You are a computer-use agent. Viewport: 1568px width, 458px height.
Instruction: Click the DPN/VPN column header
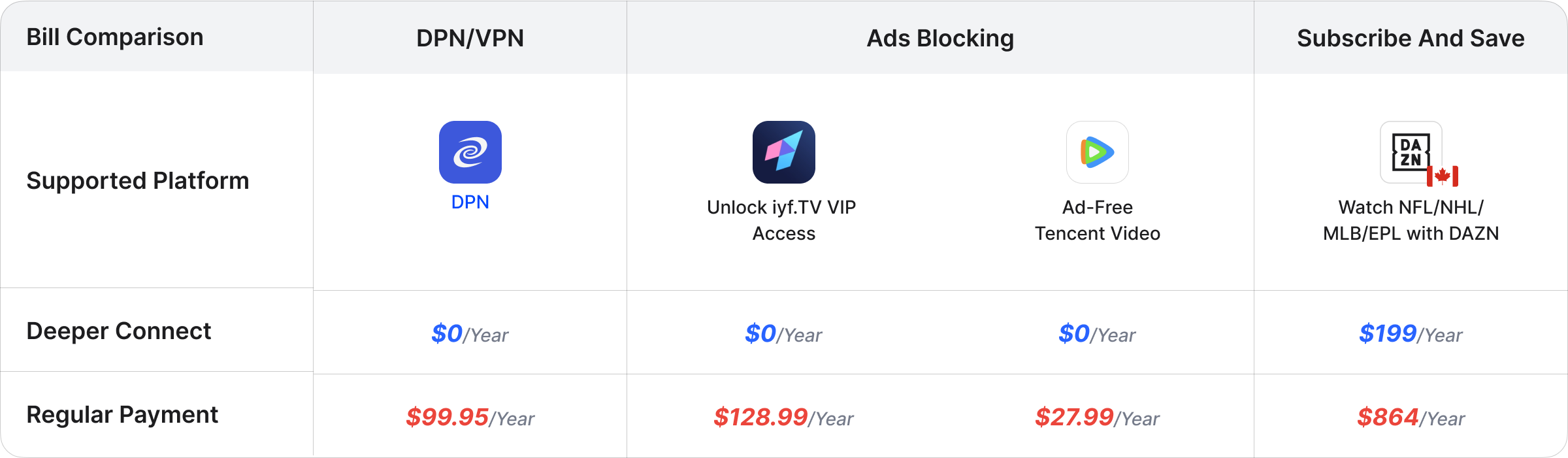tap(470, 38)
